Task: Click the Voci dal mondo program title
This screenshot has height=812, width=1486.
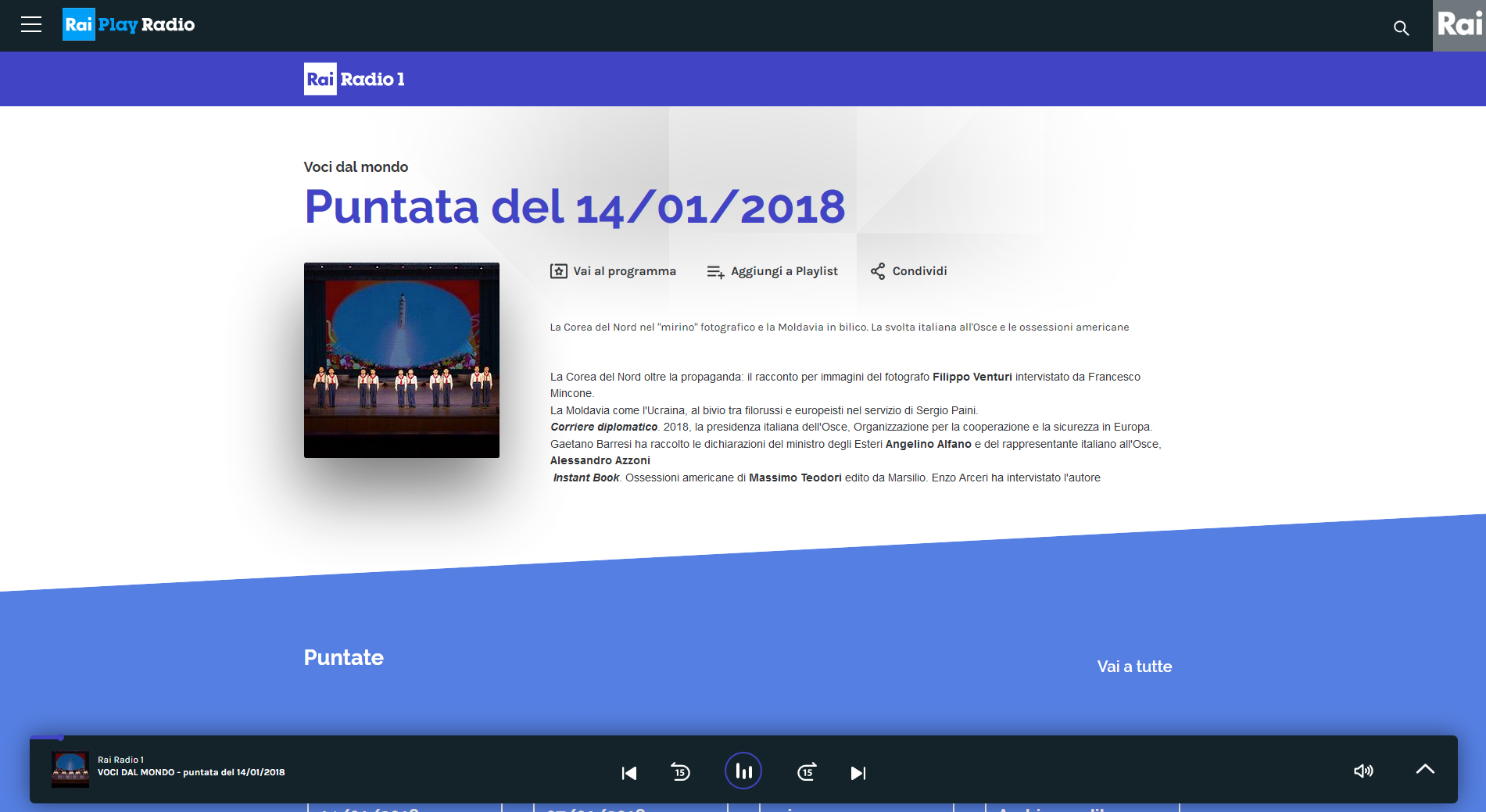Action: point(356,166)
